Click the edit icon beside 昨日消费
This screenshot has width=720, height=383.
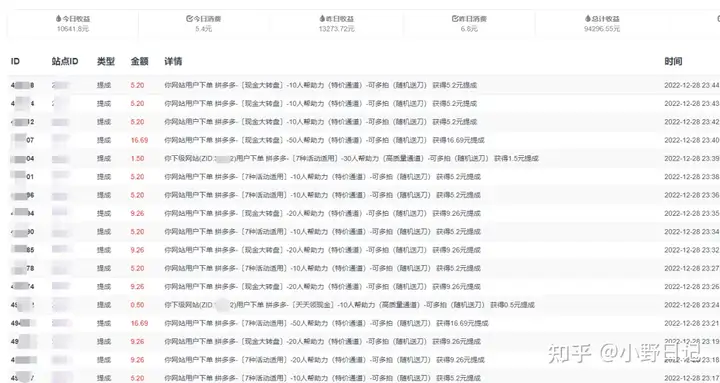(455, 19)
